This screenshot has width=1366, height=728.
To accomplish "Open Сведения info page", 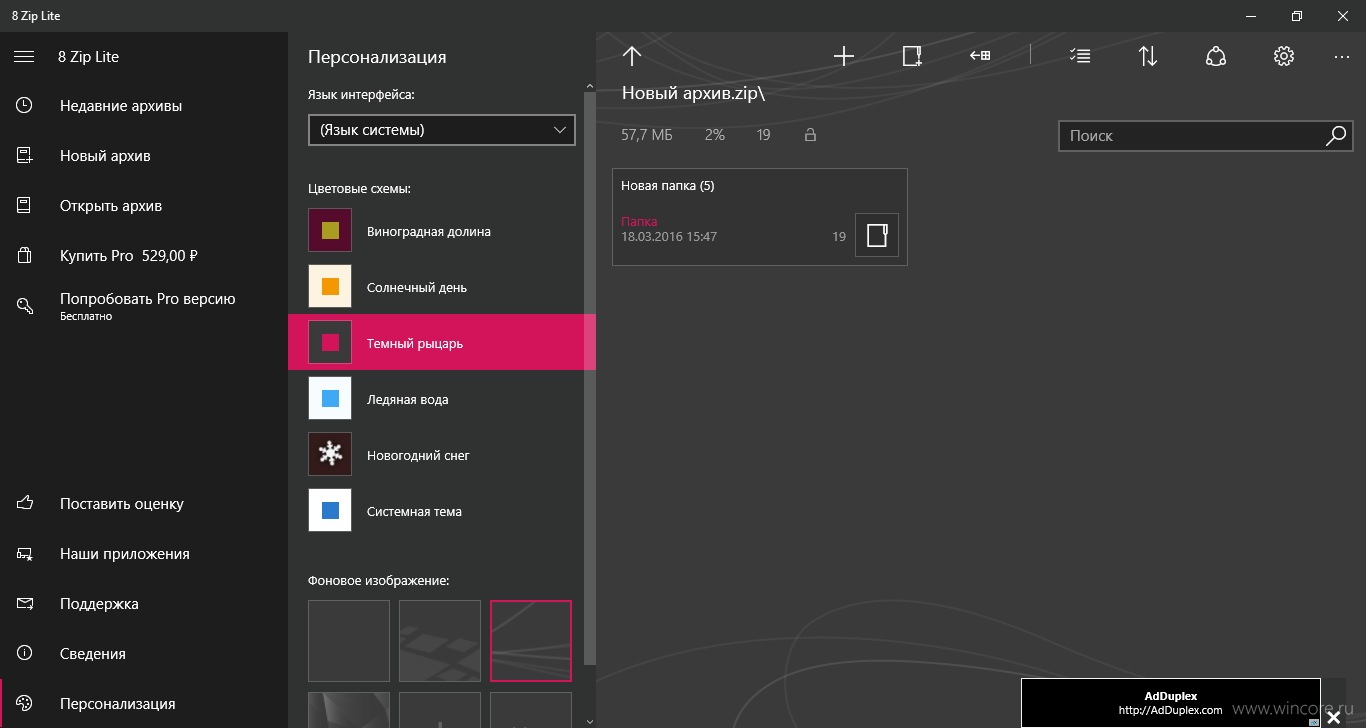I will [144, 654].
